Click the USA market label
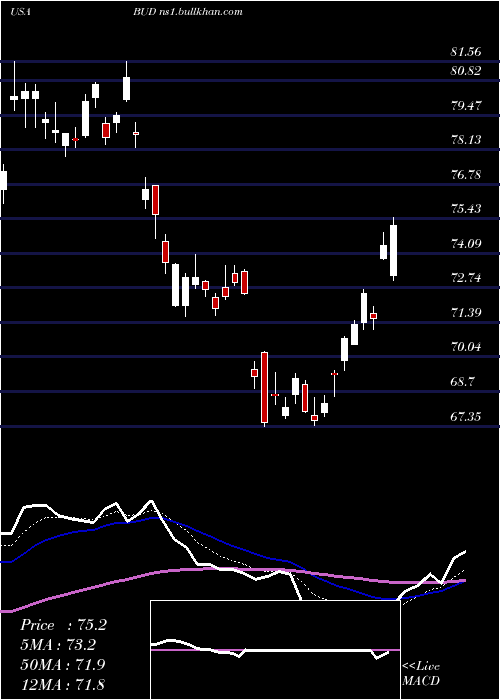Viewport: 500px width, 700px height. point(20,12)
